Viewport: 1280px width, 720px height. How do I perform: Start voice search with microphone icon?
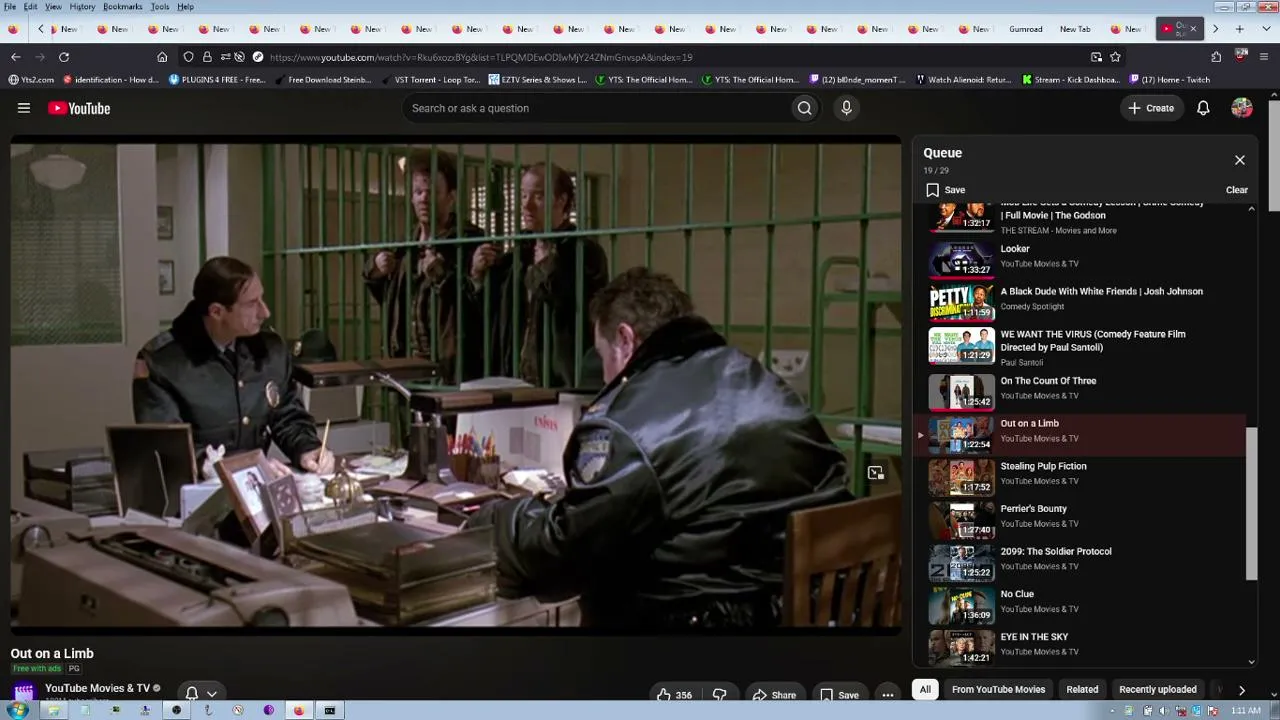(x=846, y=108)
